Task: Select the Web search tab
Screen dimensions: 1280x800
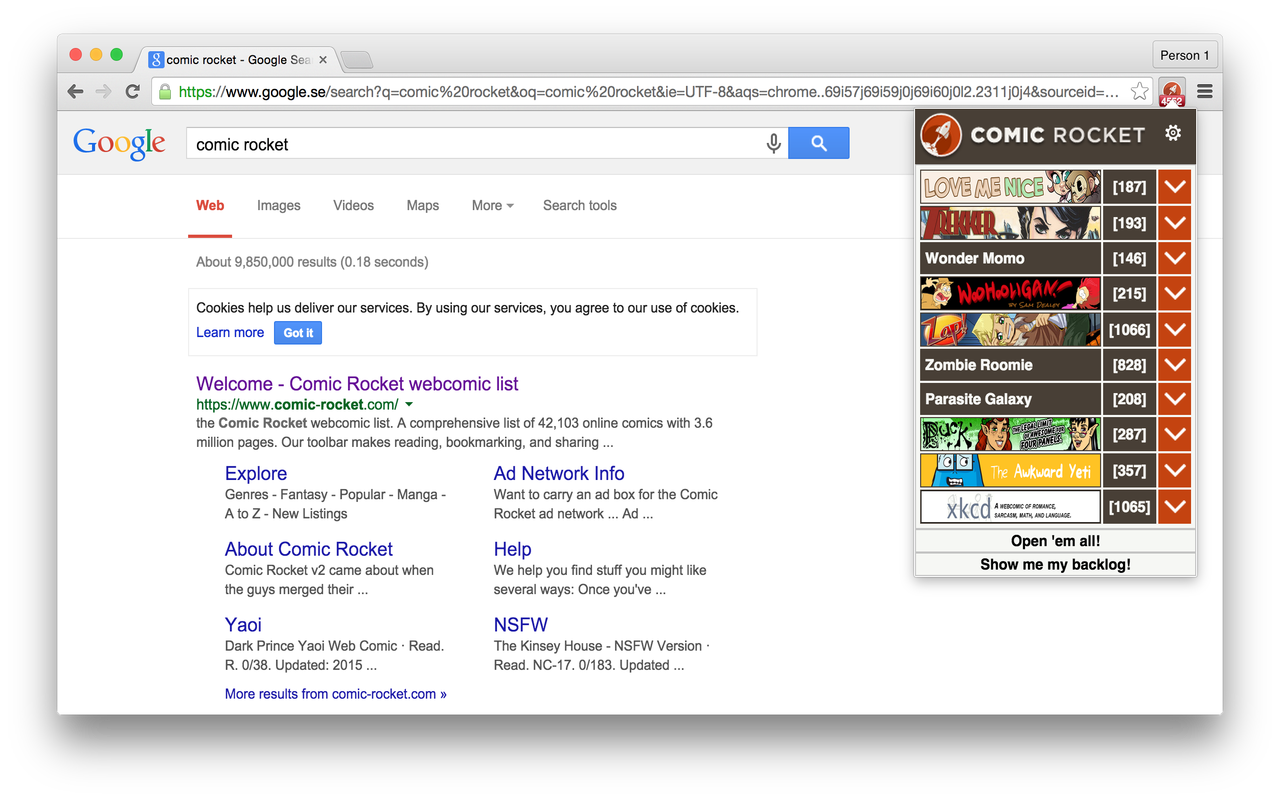Action: click(210, 205)
